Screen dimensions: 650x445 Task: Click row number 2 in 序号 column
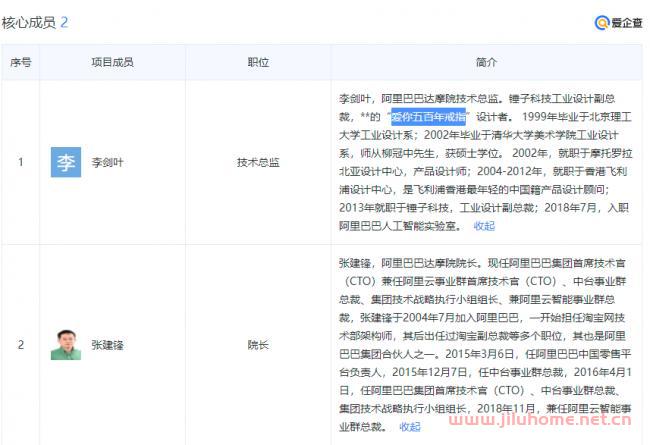[x=21, y=344]
